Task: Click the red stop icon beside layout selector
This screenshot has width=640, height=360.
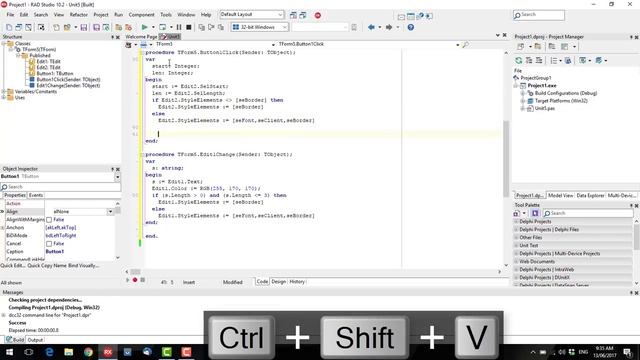Action: (318, 16)
